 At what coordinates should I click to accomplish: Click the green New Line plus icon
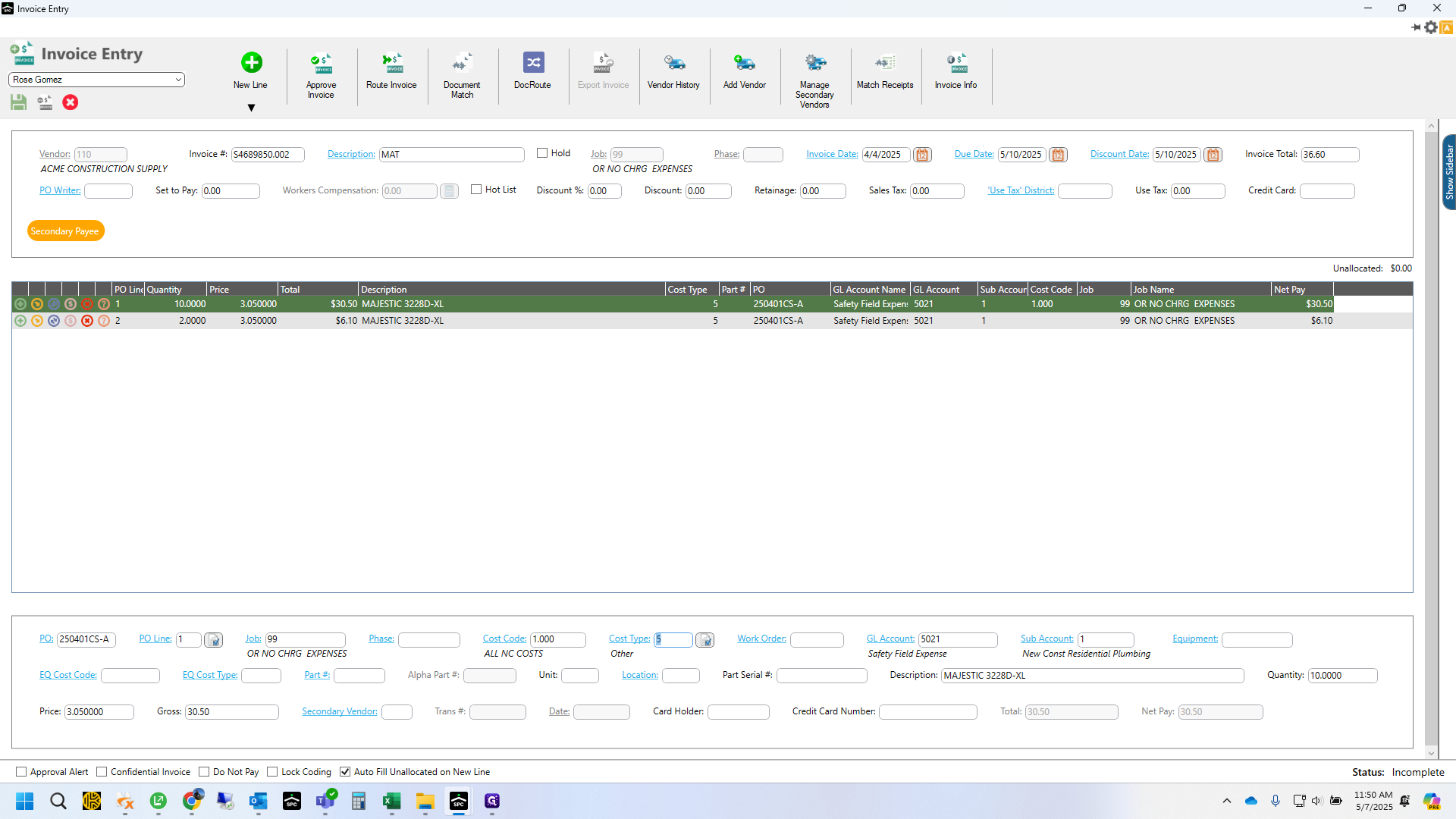251,62
